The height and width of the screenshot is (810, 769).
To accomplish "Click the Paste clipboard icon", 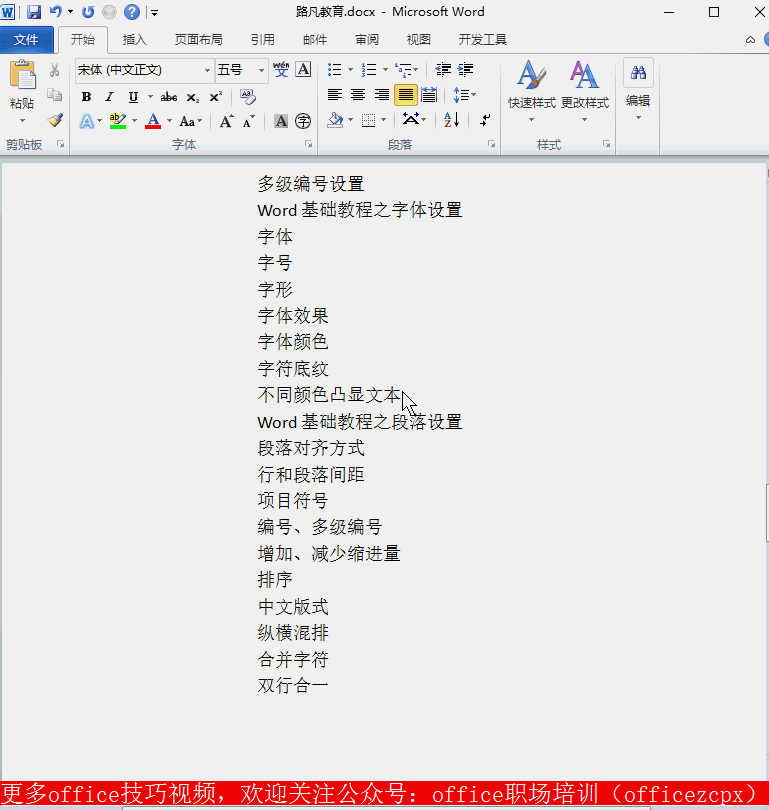I will (22, 75).
